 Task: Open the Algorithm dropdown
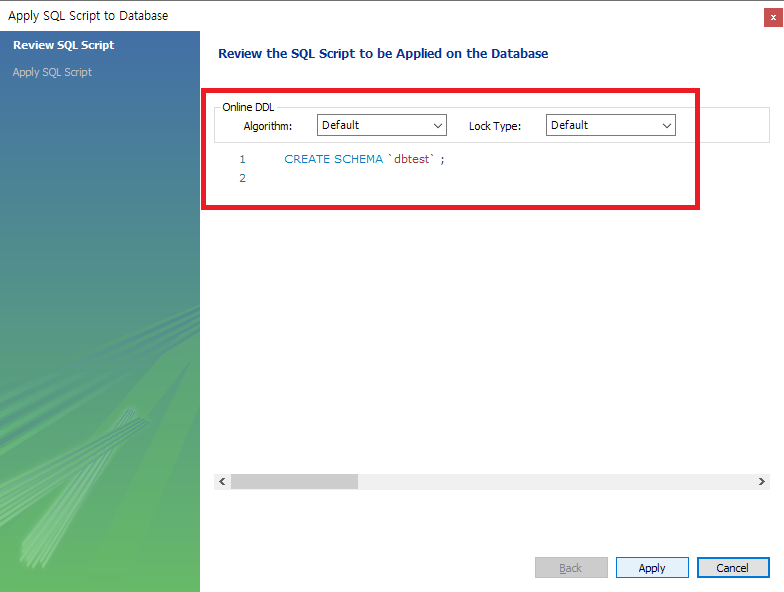[382, 125]
